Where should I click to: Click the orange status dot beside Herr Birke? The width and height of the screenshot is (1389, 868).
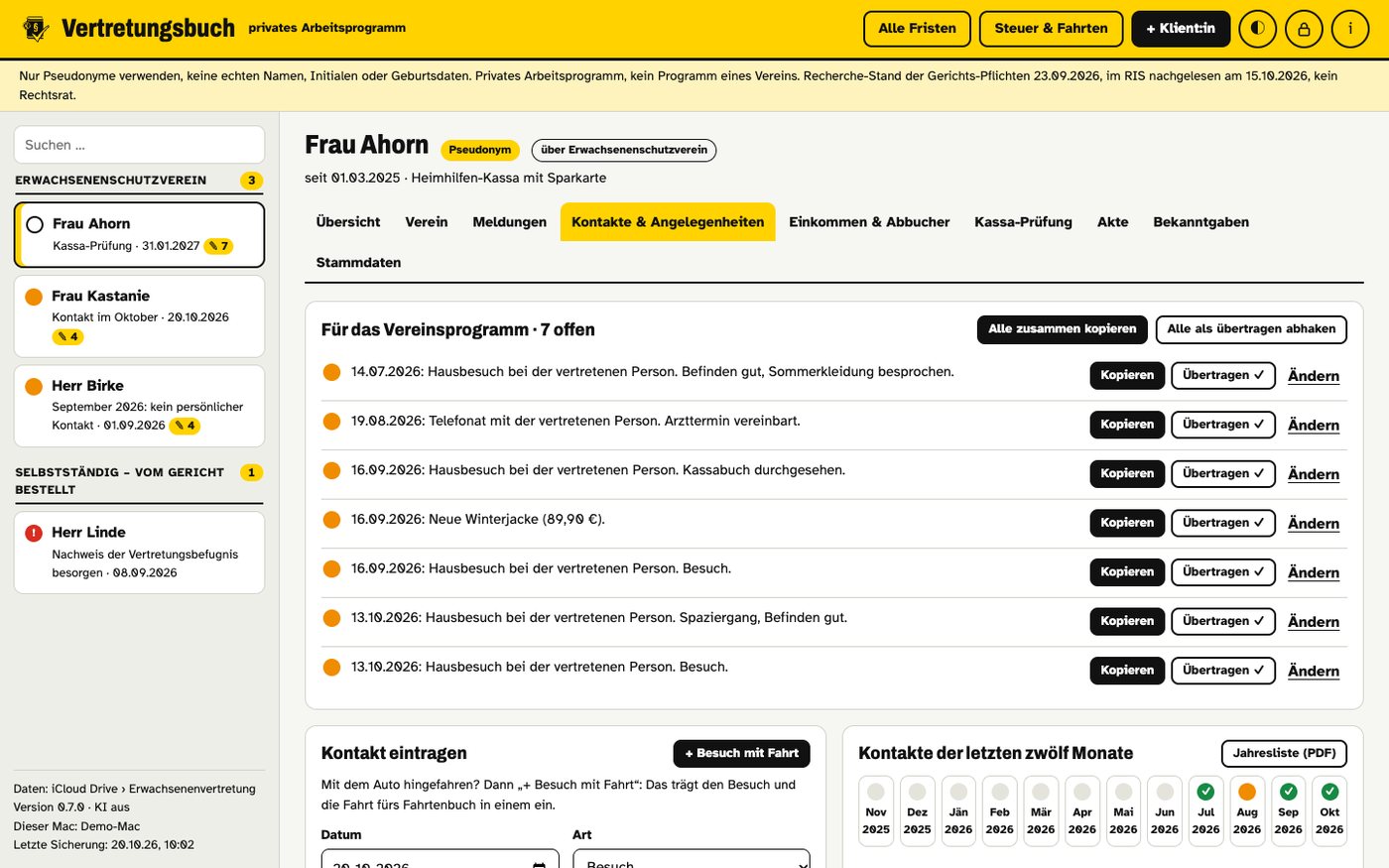point(34,386)
